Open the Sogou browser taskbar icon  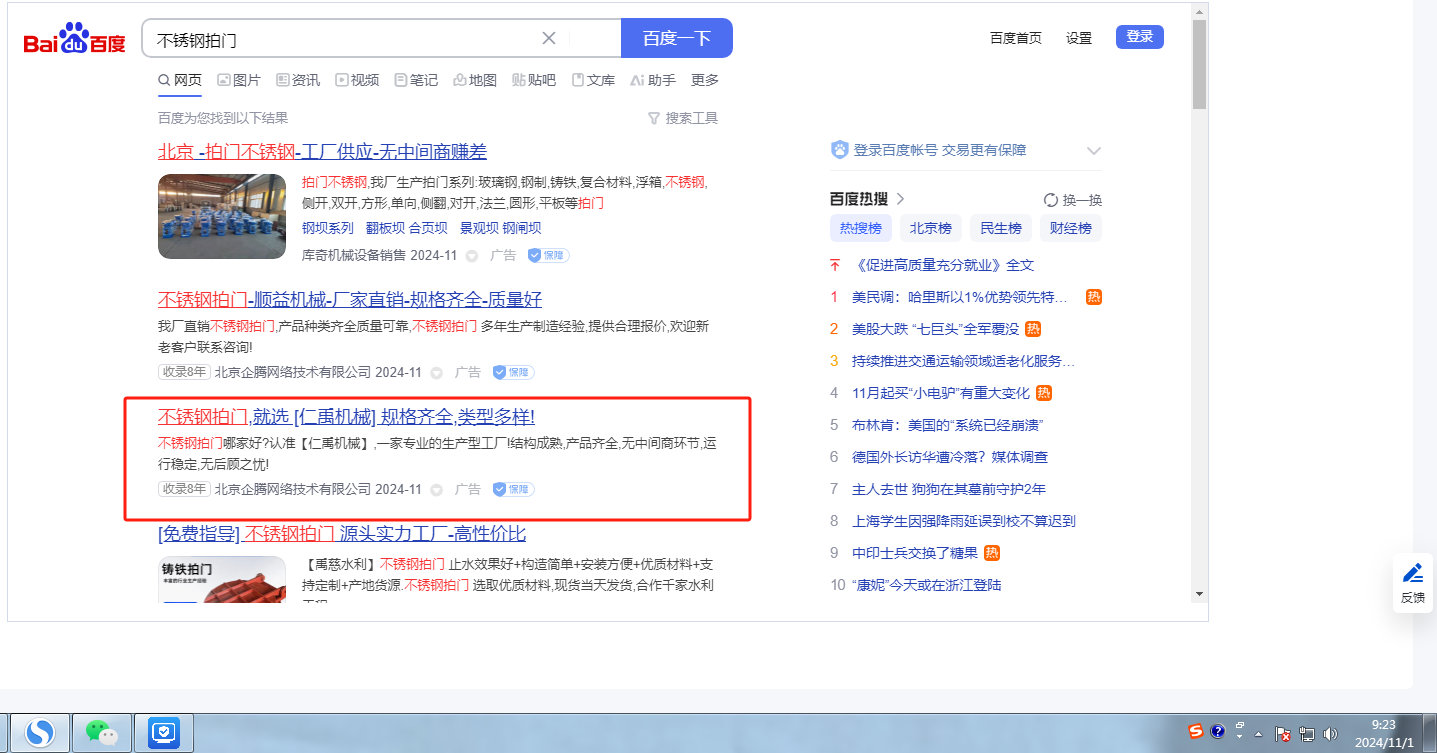point(40,733)
